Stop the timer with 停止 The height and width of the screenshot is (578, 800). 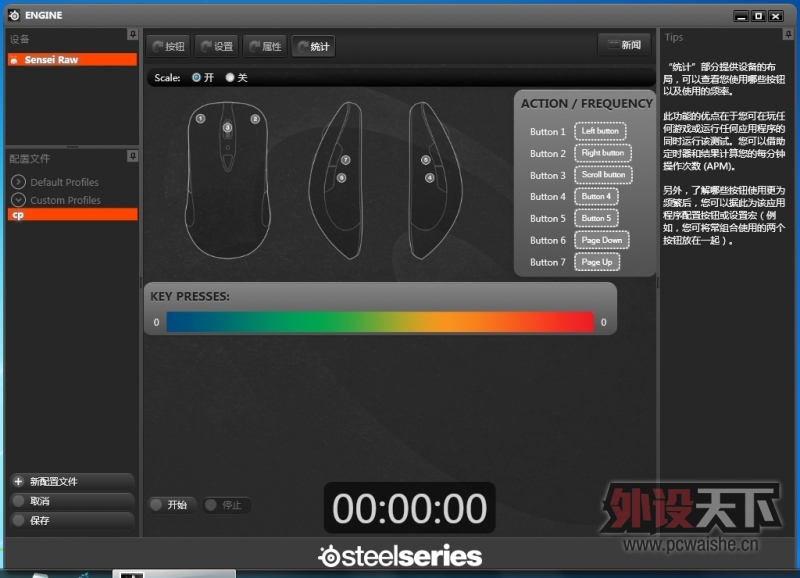227,505
